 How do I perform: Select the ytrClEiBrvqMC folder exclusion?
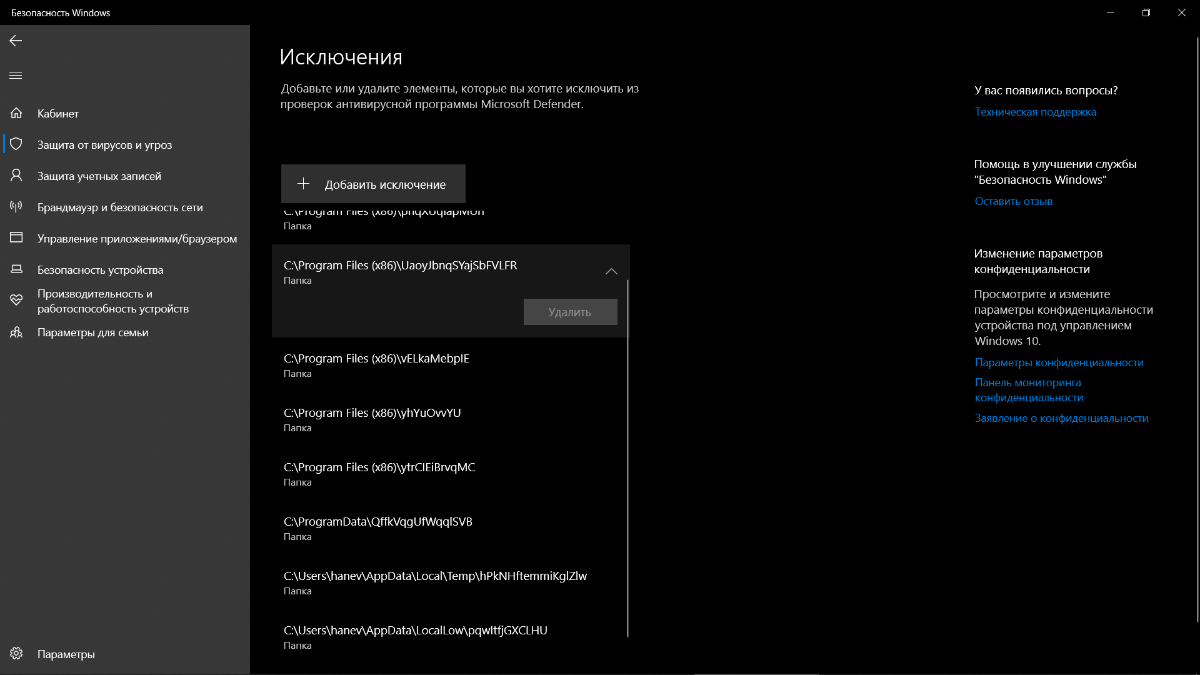(x=451, y=473)
